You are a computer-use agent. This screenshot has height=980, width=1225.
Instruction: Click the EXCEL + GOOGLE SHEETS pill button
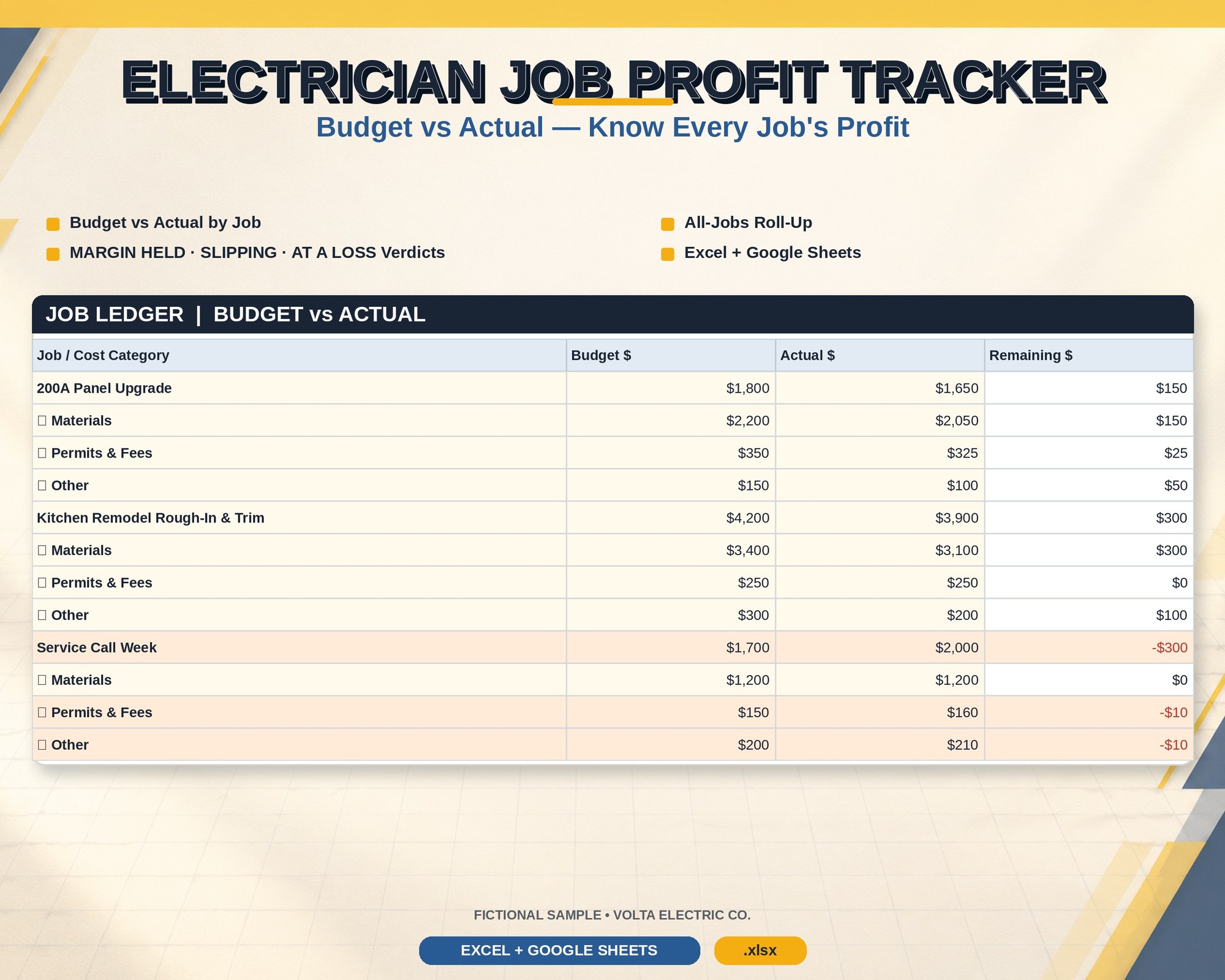point(559,951)
